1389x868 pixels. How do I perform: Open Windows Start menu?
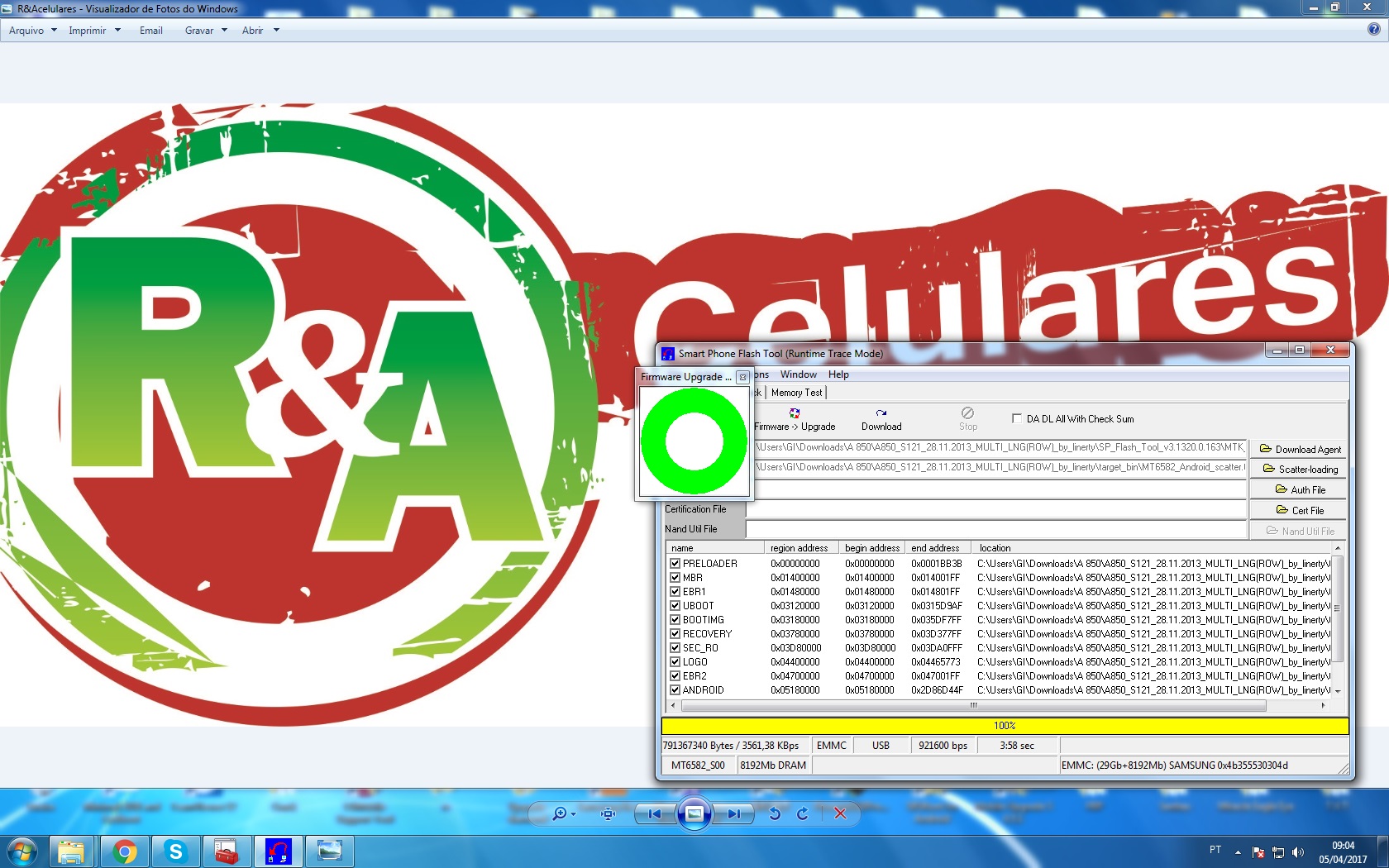(22, 851)
